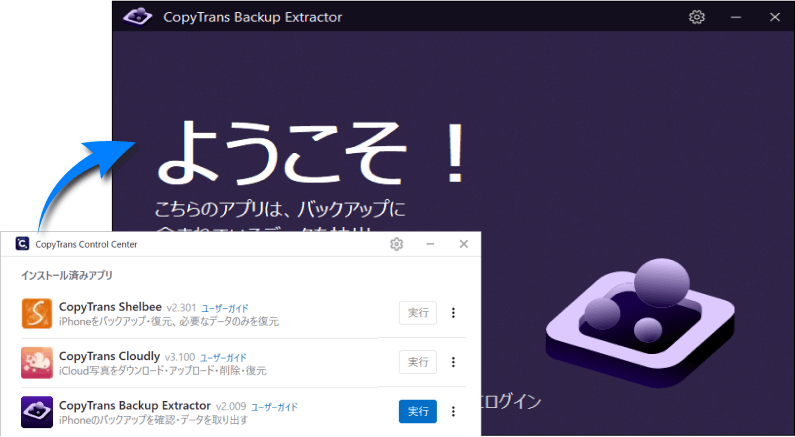This screenshot has height=437, width=795.
Task: Click the ようこそ！ welcome heading
Action: click(x=310, y=153)
